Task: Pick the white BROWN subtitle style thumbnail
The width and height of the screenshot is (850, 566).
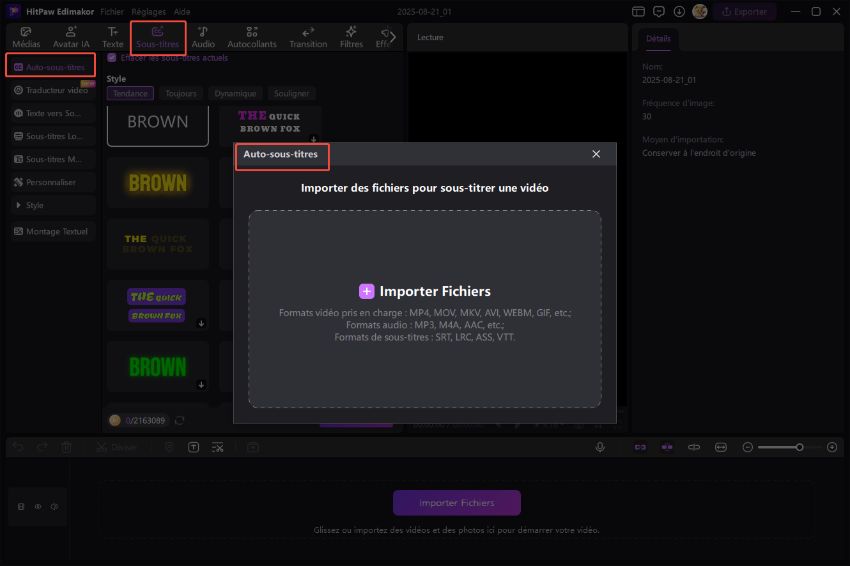Action: pos(158,124)
